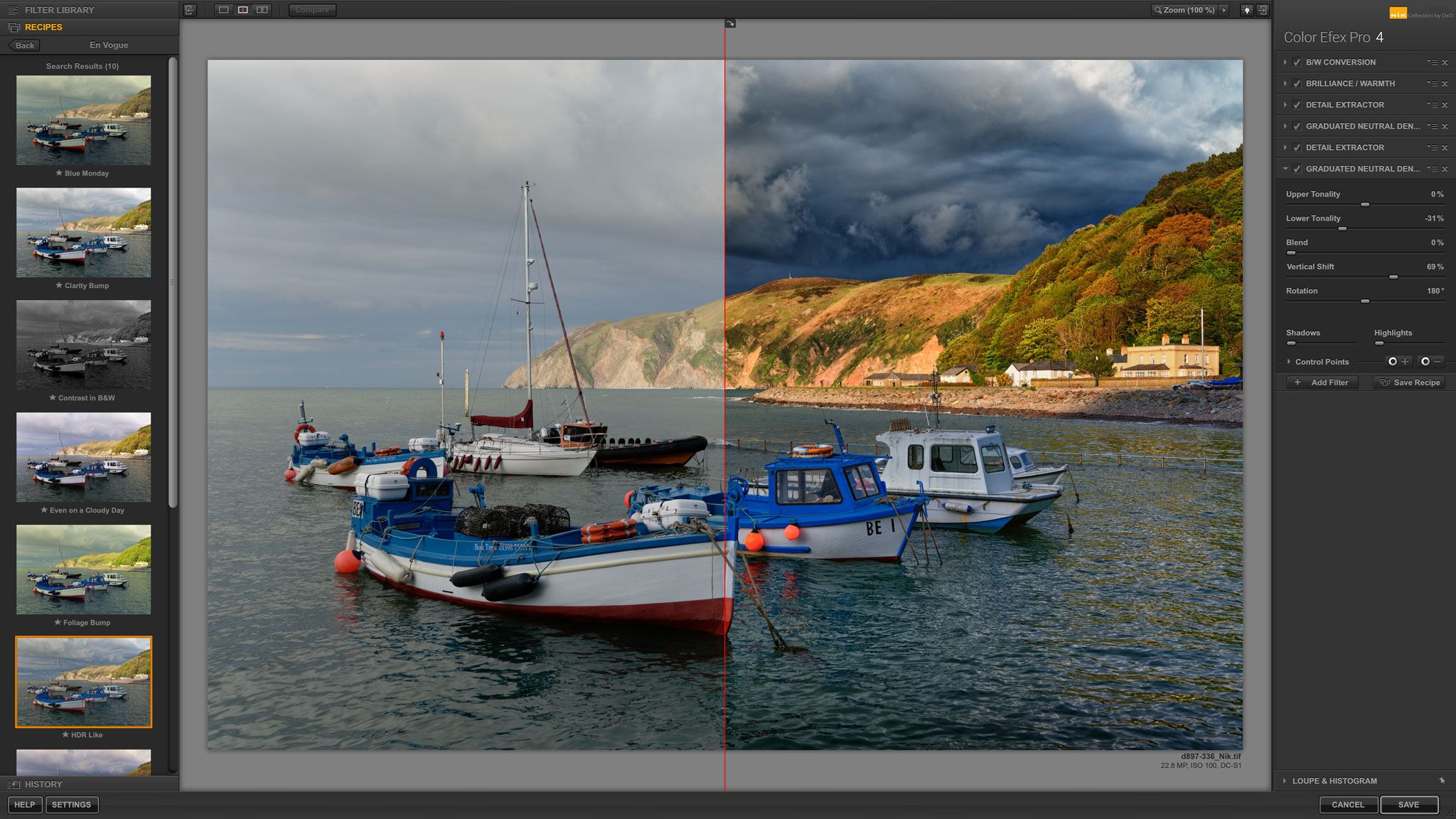Expand the Control Points section
This screenshot has width=1456, height=819.
[x=1289, y=362]
